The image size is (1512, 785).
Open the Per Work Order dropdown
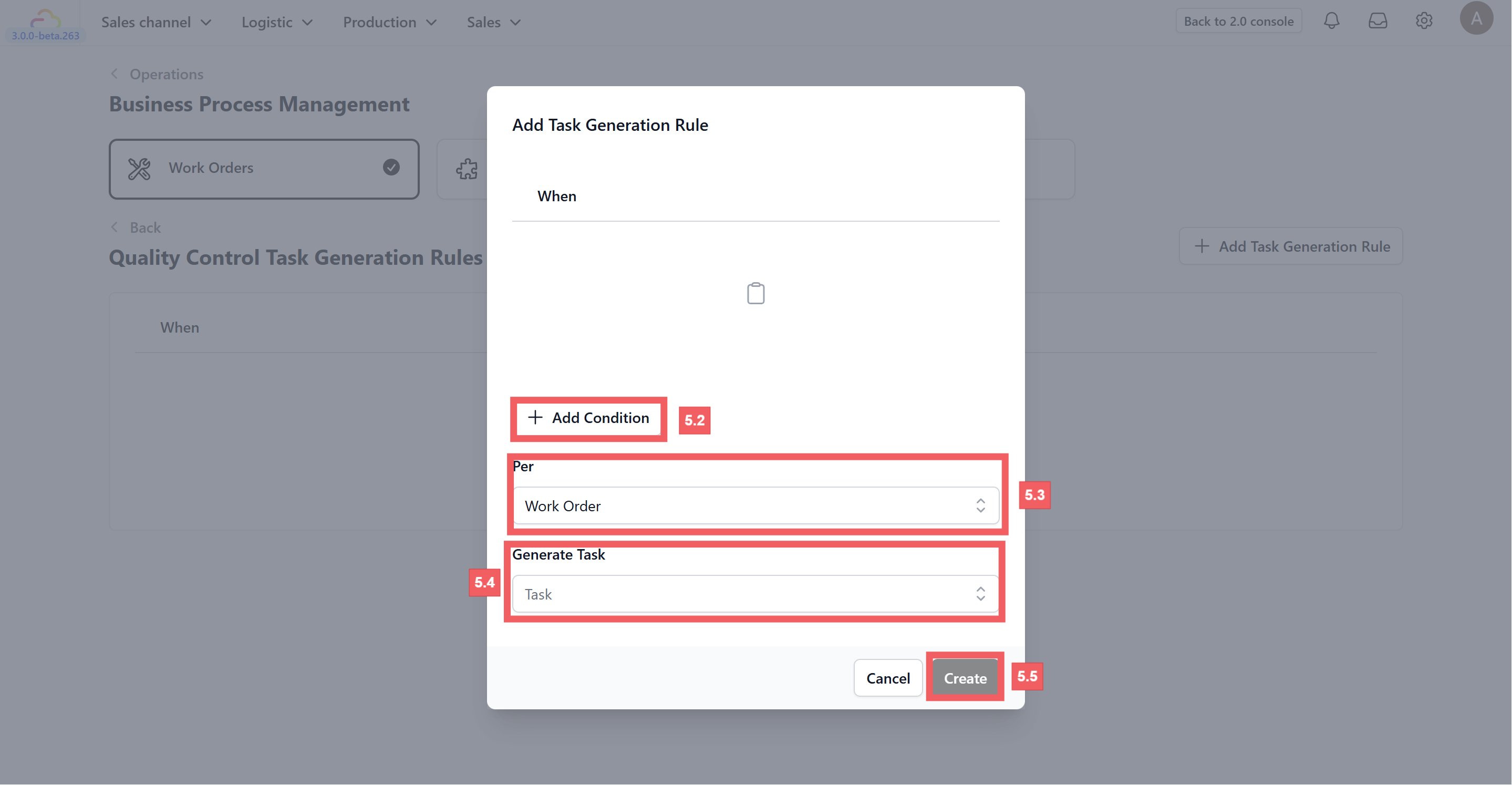click(x=755, y=505)
